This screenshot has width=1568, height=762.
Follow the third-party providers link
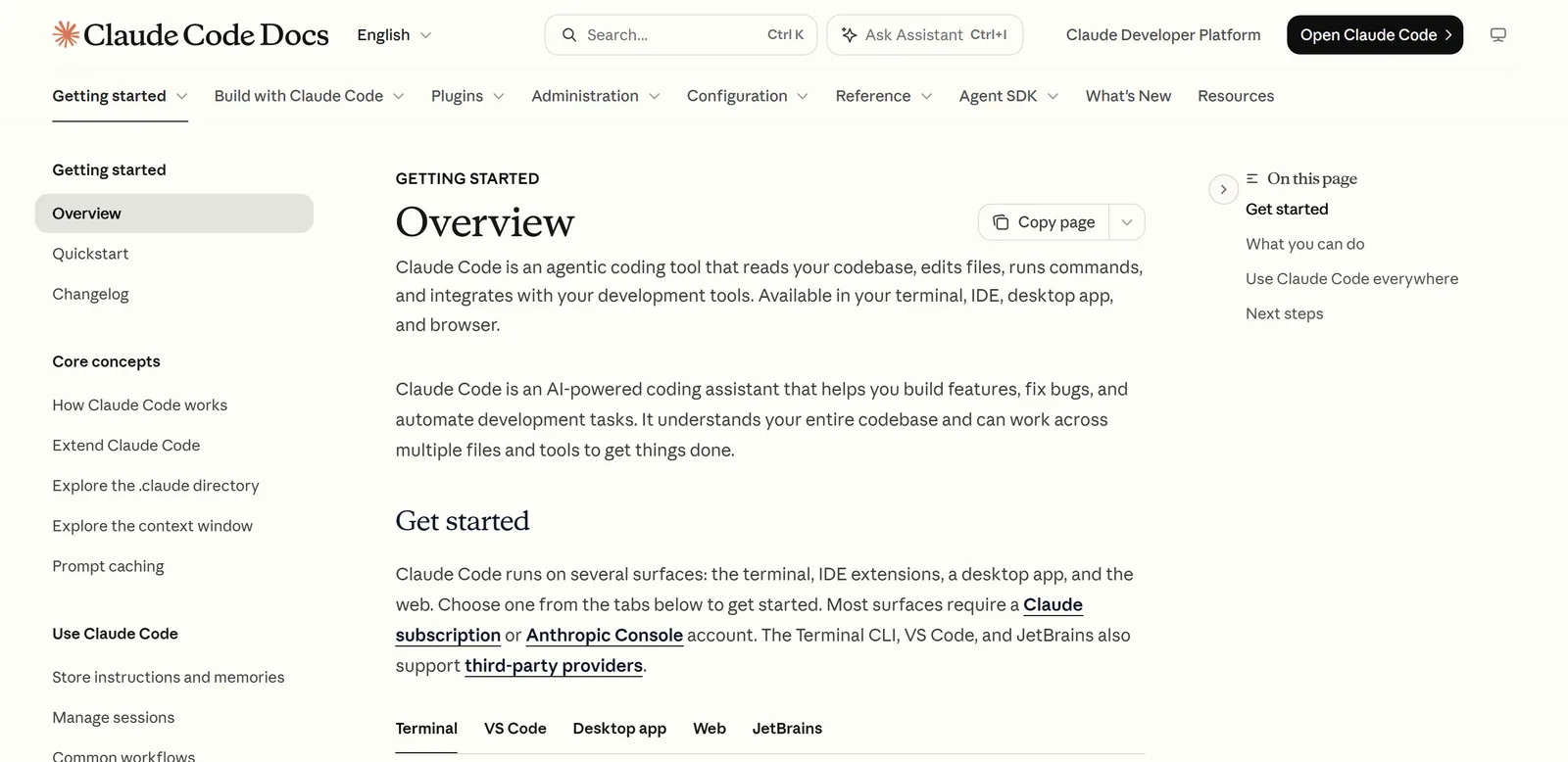(554, 665)
